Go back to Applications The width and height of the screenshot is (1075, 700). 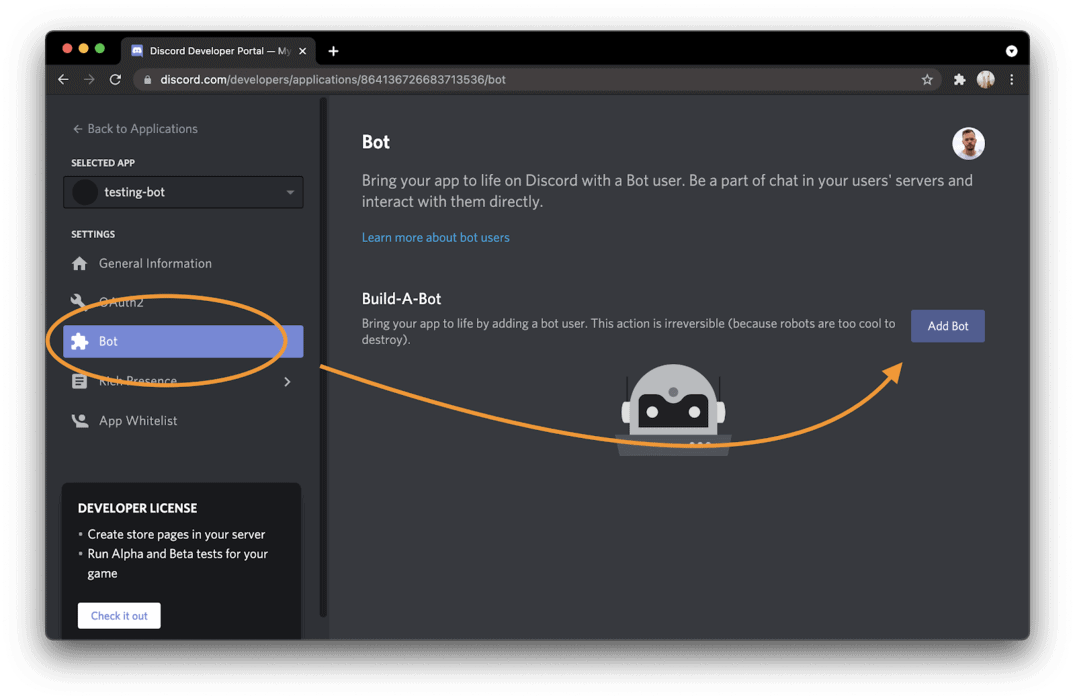click(x=135, y=129)
